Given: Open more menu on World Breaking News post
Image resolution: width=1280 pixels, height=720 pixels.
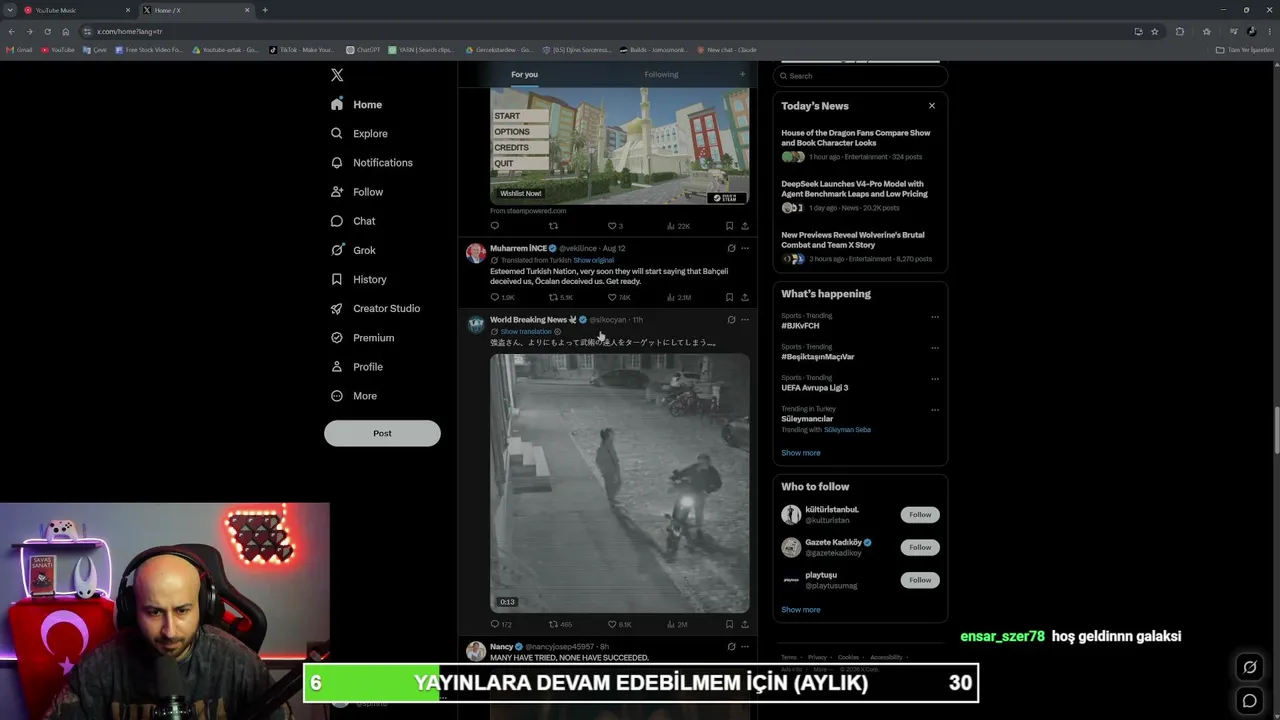Looking at the screenshot, I should [x=745, y=320].
